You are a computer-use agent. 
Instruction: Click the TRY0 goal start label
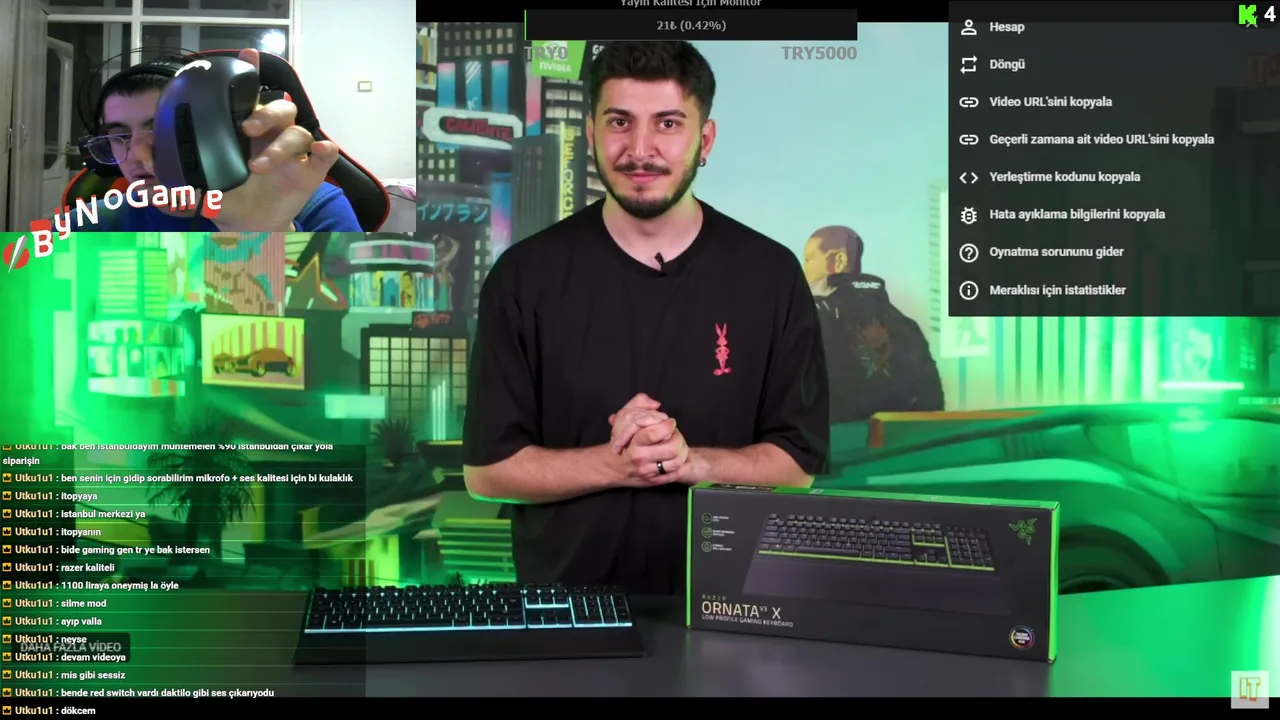point(547,53)
